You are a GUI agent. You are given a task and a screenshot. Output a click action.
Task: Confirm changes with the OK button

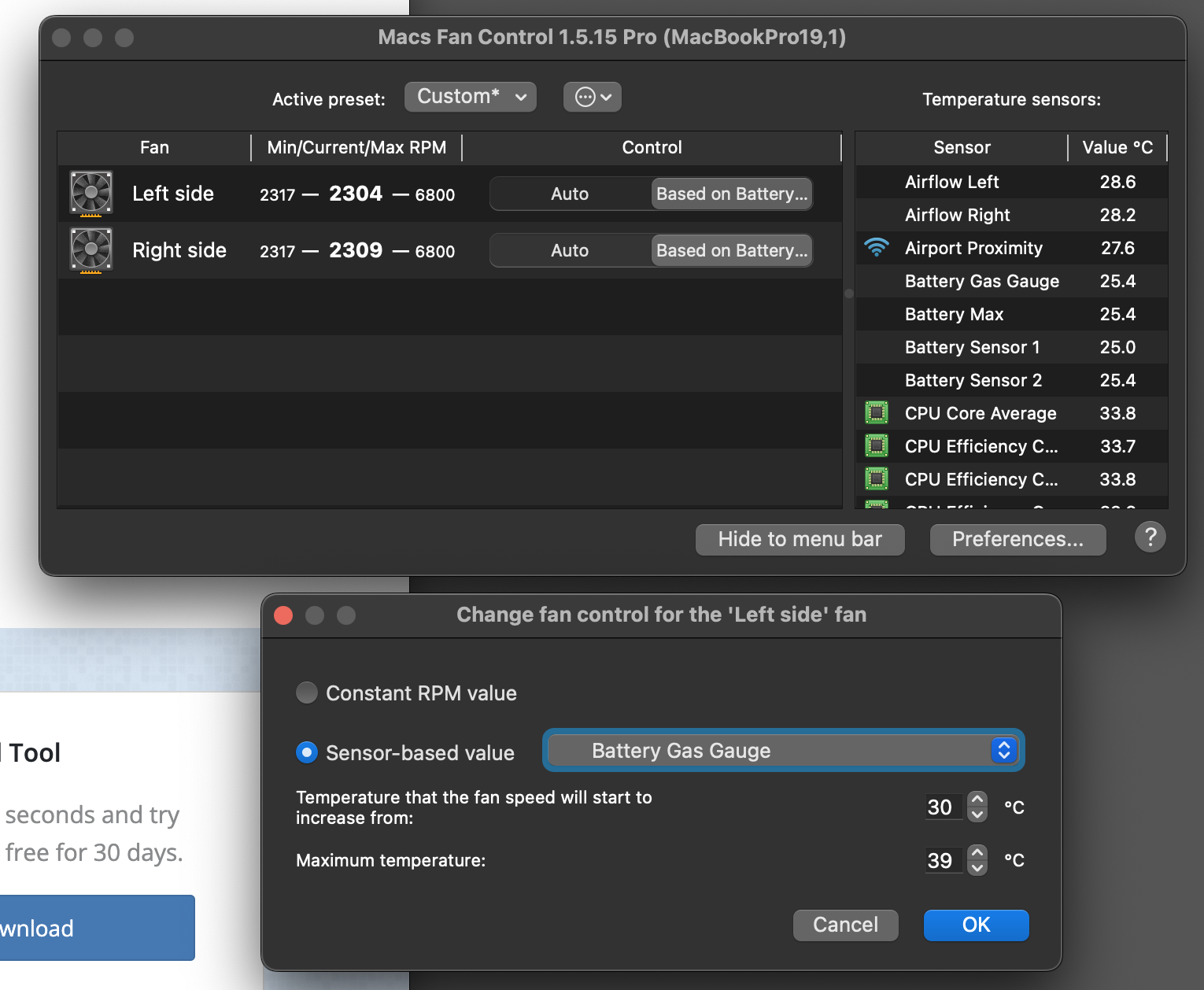(x=976, y=925)
